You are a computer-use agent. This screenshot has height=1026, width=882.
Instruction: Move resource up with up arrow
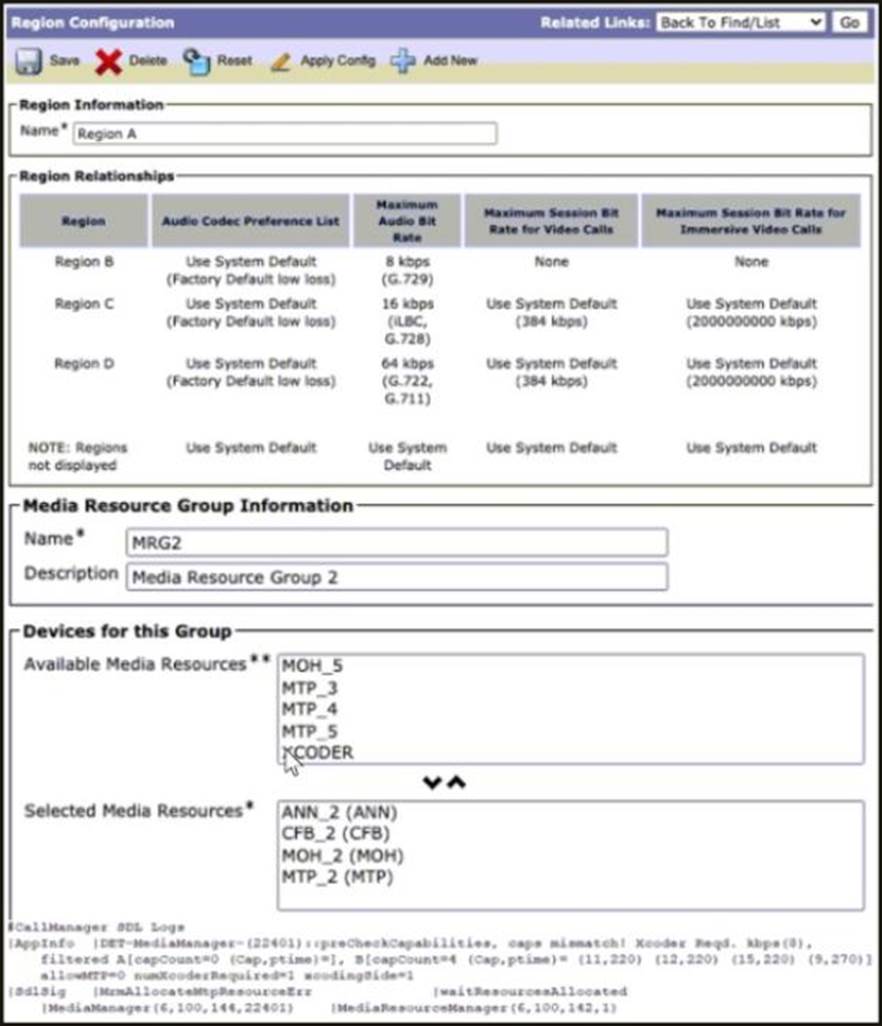click(x=456, y=782)
